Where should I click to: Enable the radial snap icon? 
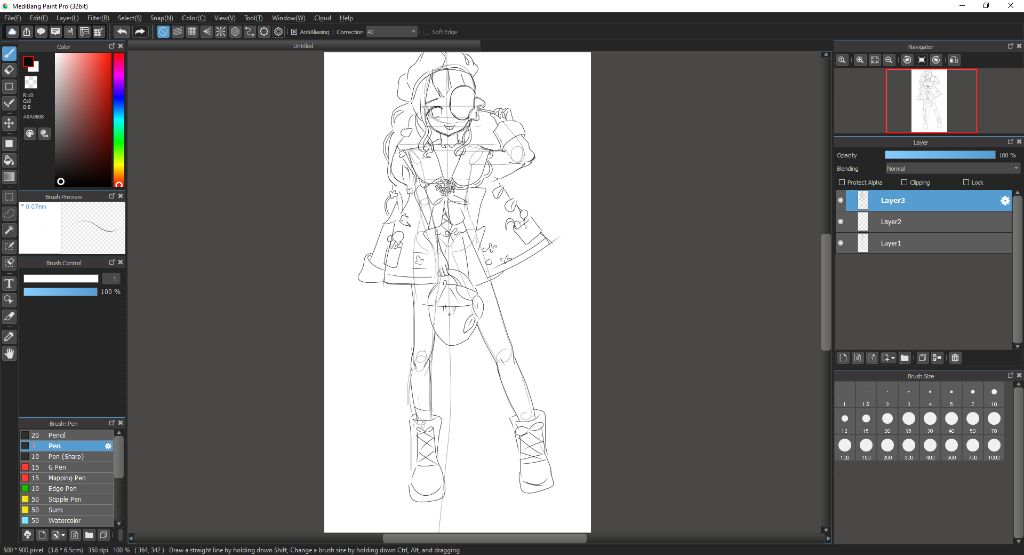click(x=221, y=31)
